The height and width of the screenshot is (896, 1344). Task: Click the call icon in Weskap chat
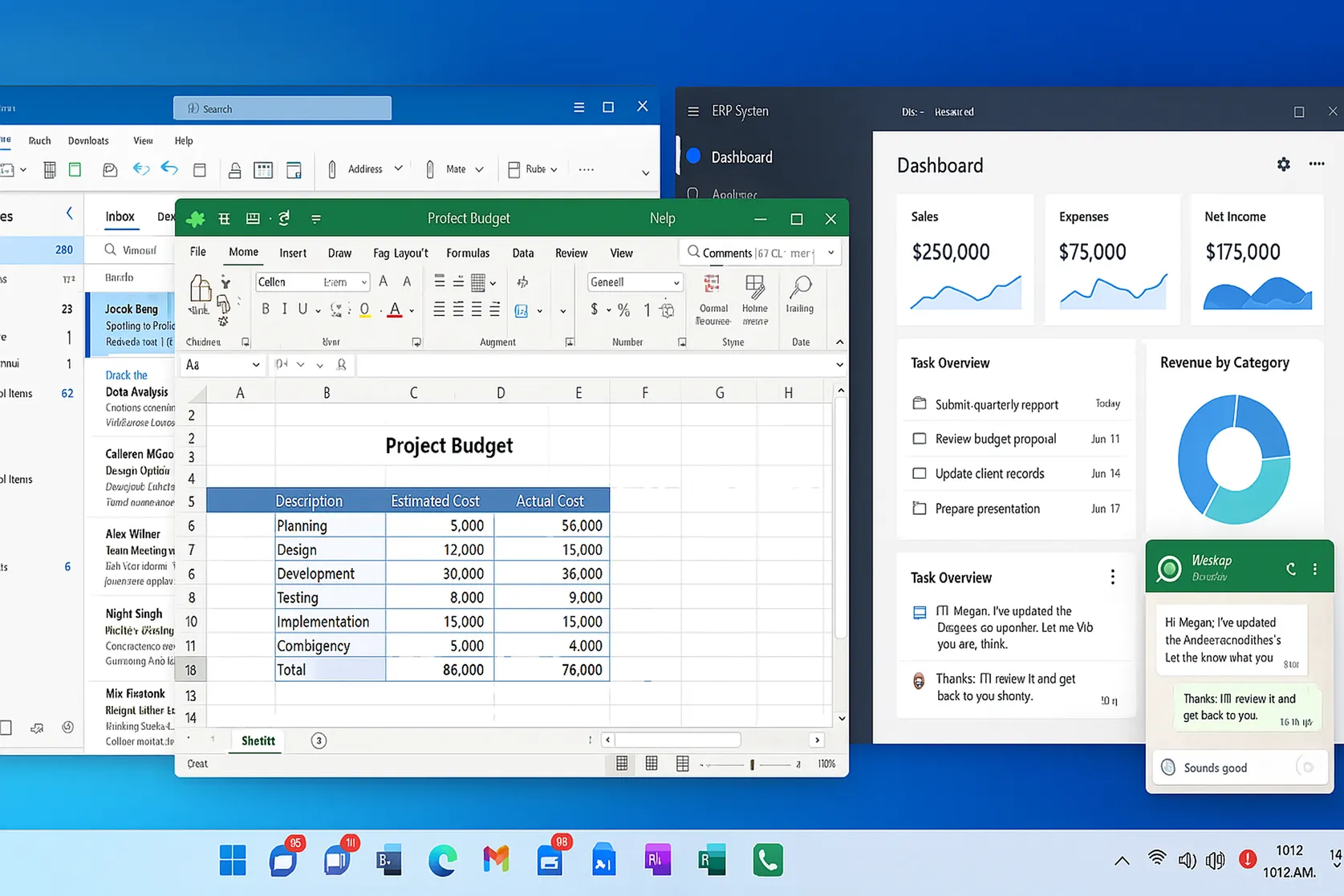click(x=1291, y=569)
